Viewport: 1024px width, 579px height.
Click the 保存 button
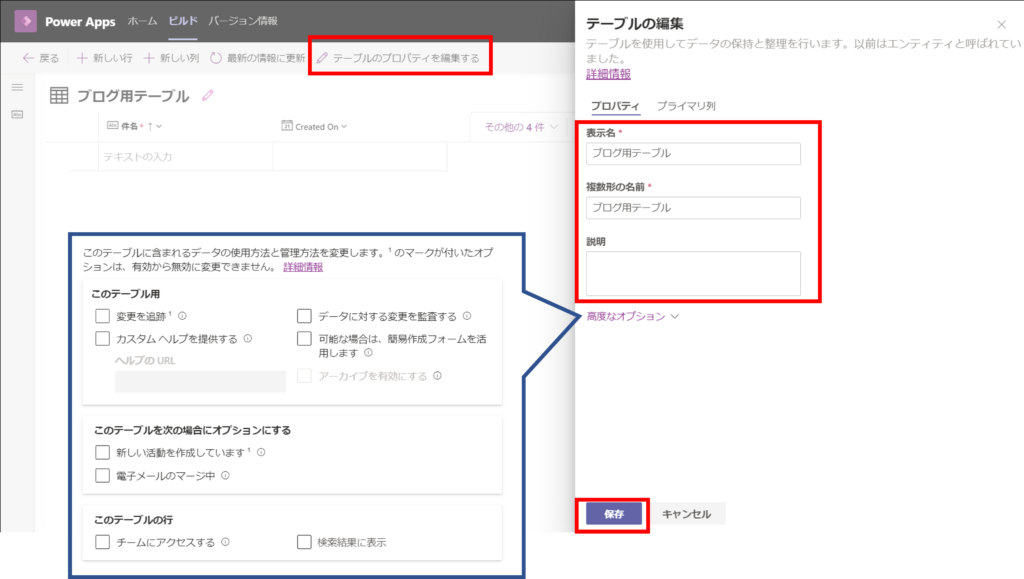click(613, 514)
